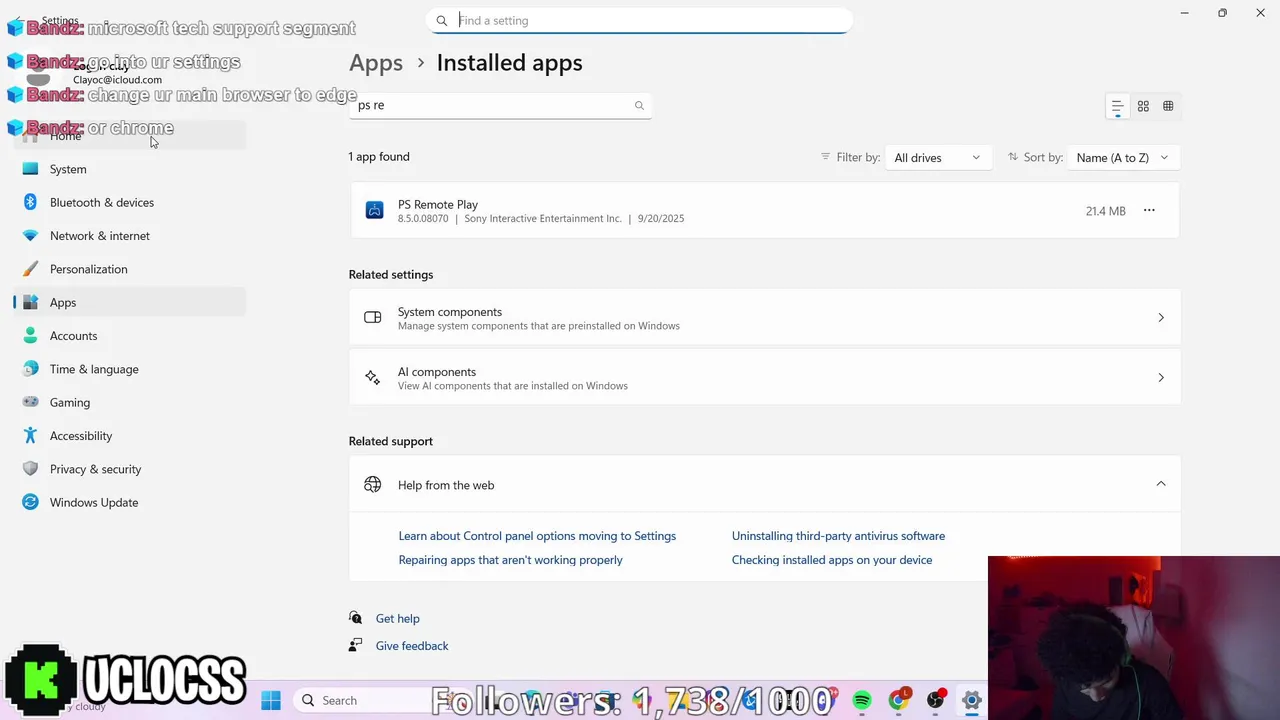
Task: Open the Windows Start menu
Action: click(271, 700)
